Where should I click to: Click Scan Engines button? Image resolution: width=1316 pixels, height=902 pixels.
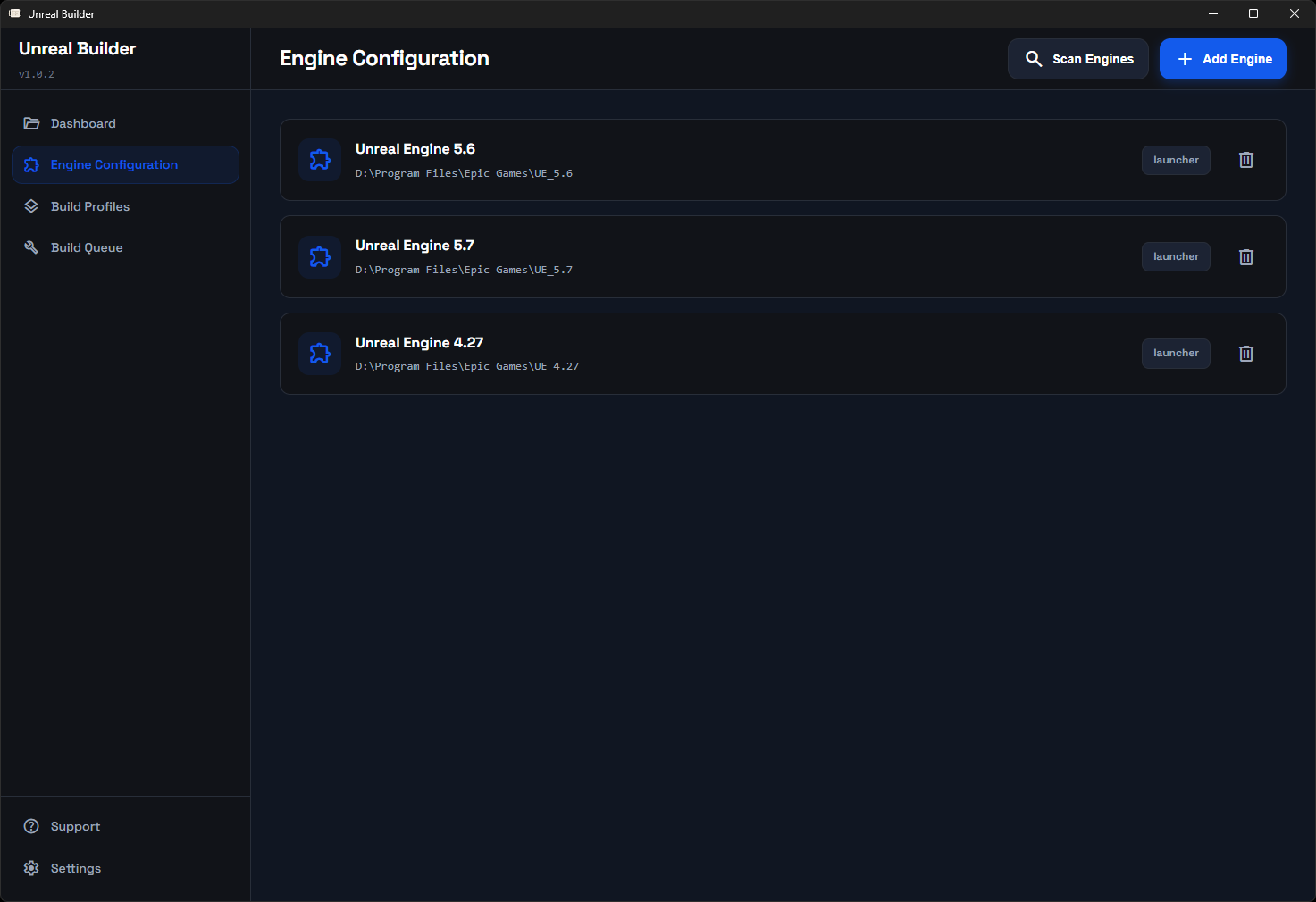click(x=1078, y=59)
